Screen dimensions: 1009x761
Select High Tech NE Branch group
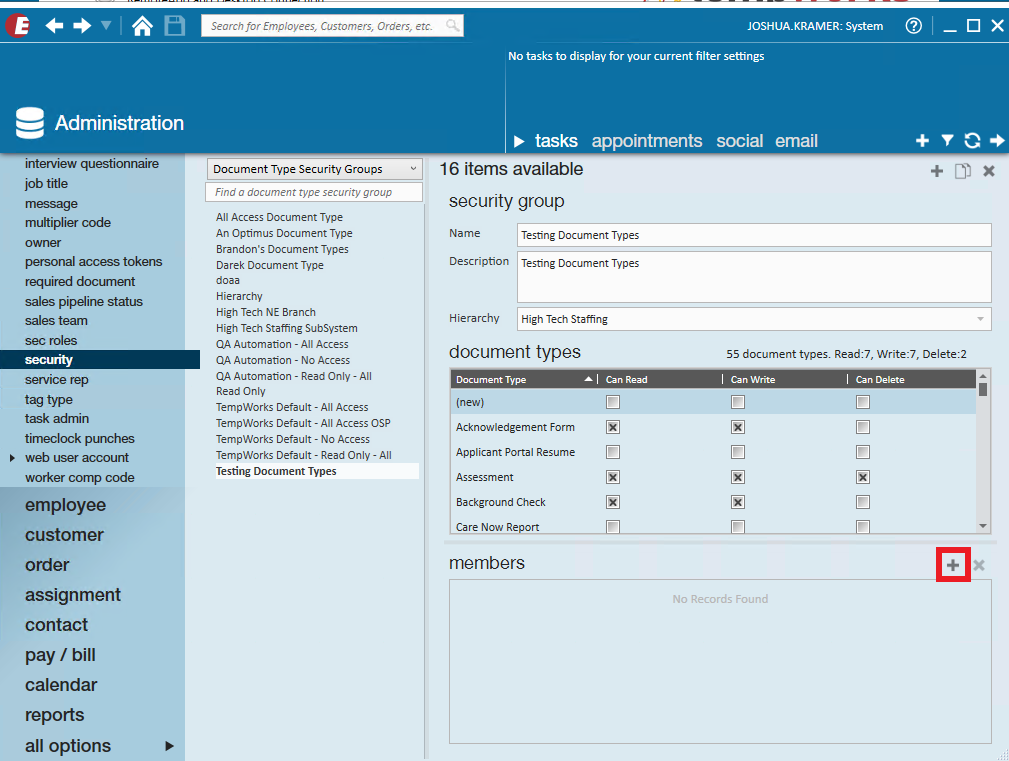[x=266, y=313]
